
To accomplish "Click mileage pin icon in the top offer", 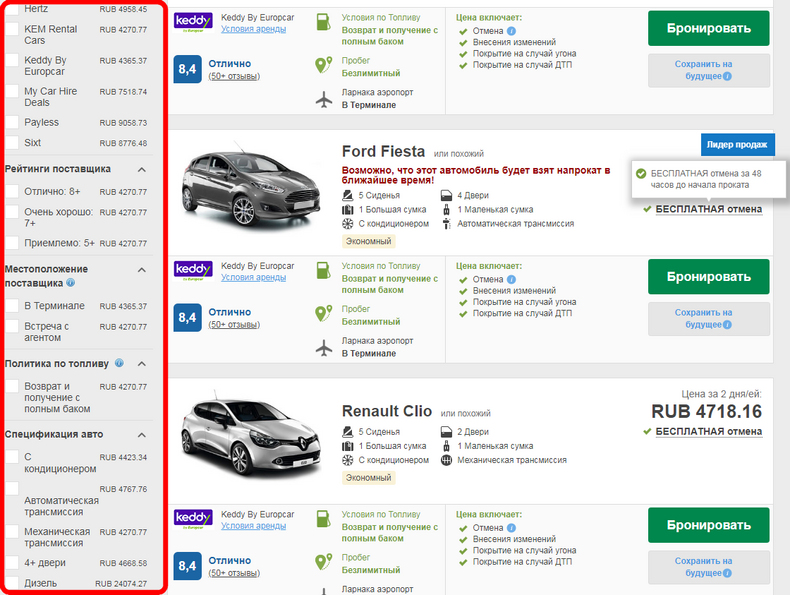I will tap(323, 64).
